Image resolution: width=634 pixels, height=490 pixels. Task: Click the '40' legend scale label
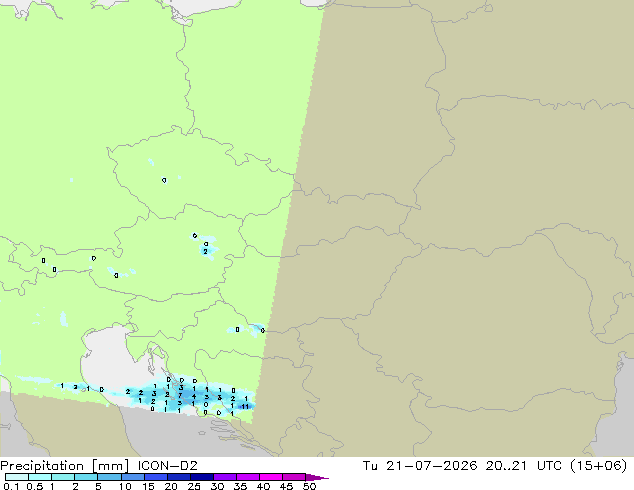tap(263, 486)
